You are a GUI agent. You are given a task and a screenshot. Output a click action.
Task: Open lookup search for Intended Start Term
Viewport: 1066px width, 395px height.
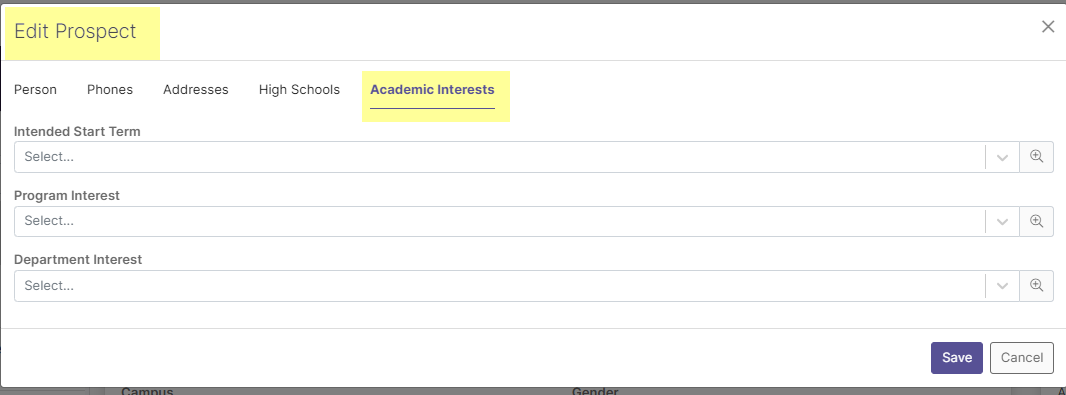1036,156
